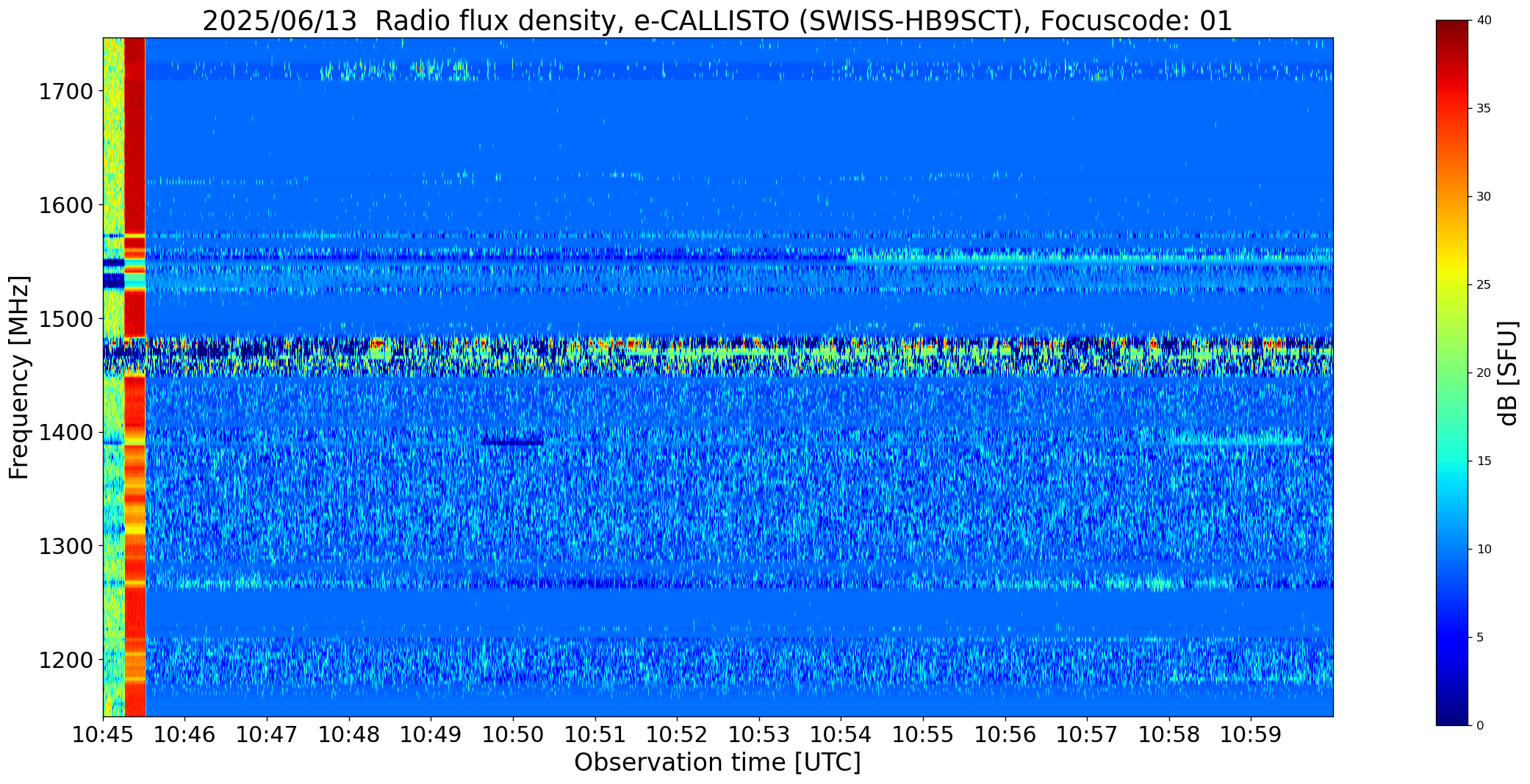Click the 10:52 time tick label
Image resolution: width=1530 pixels, height=784 pixels.
677,734
